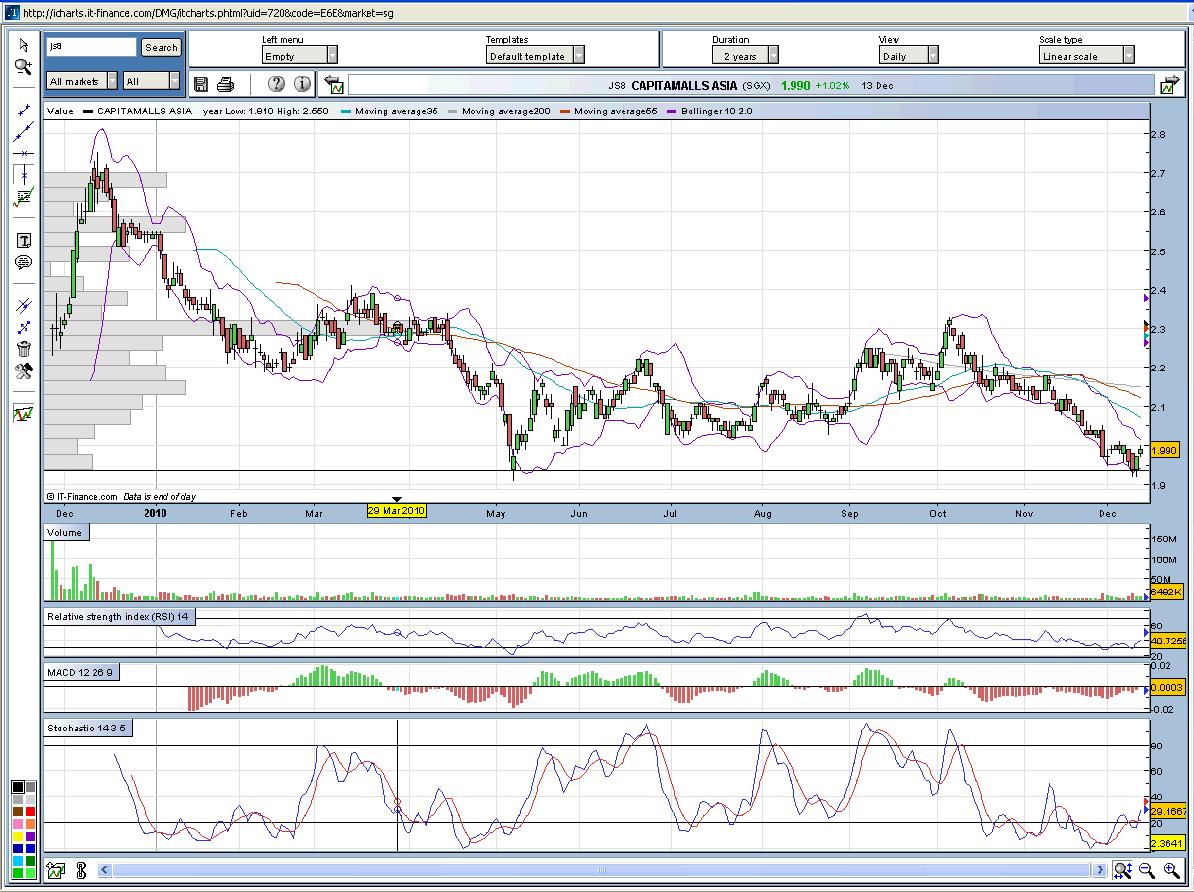
Task: Click the Moving average36 legend entry
Action: click(390, 111)
